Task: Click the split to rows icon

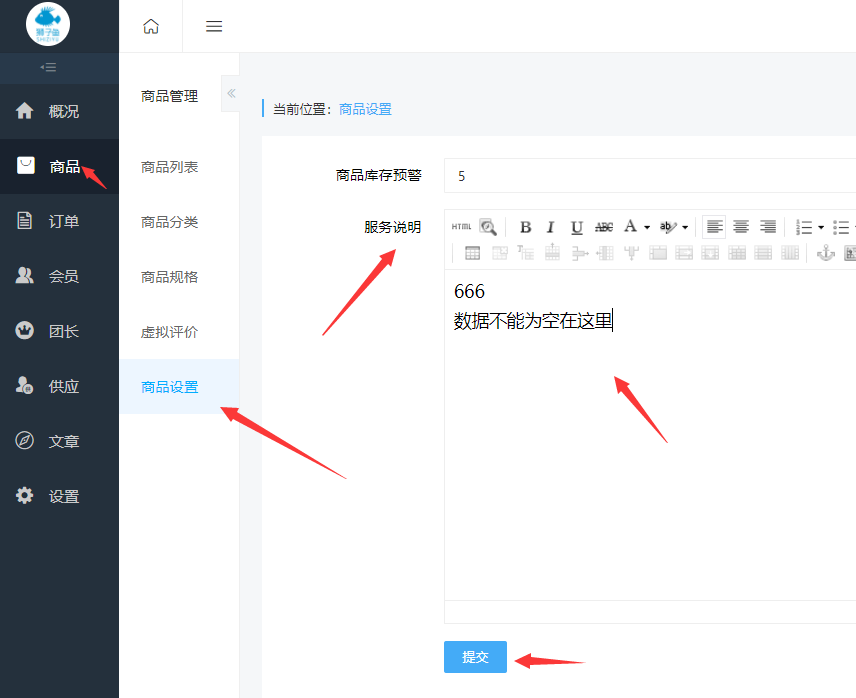Action: coord(763,253)
